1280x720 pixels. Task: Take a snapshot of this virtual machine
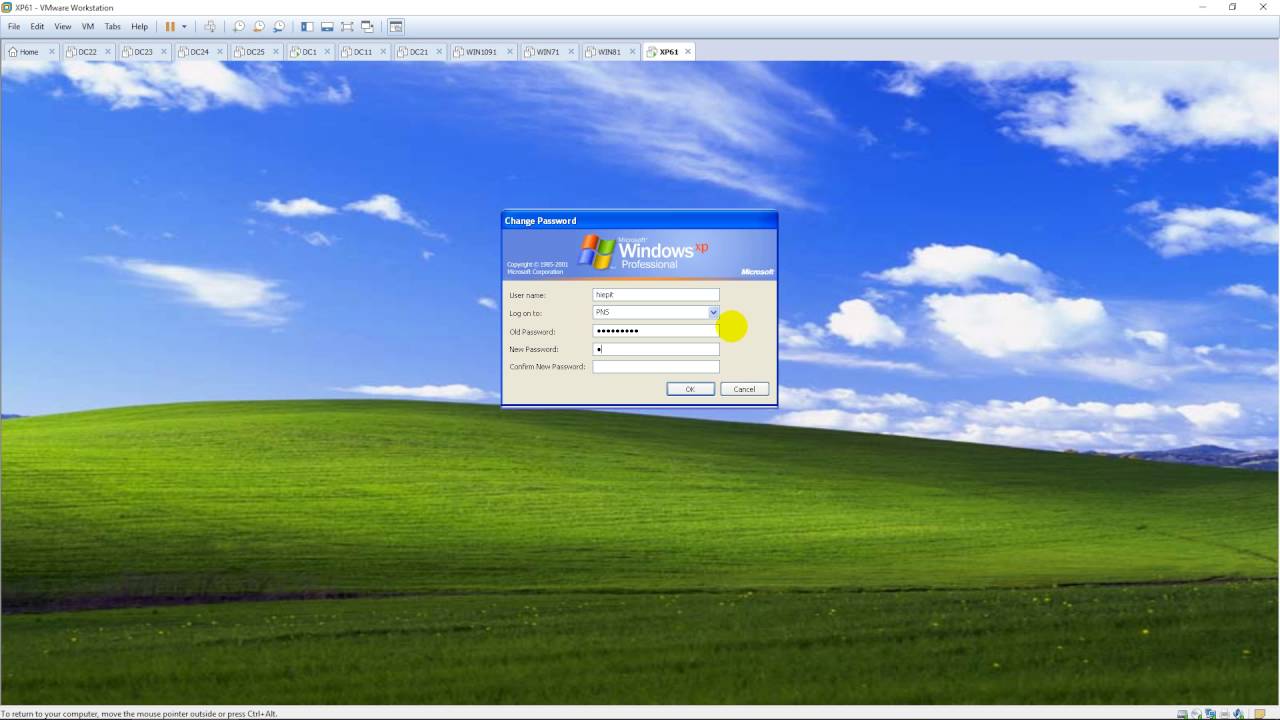pyautogui.click(x=239, y=27)
